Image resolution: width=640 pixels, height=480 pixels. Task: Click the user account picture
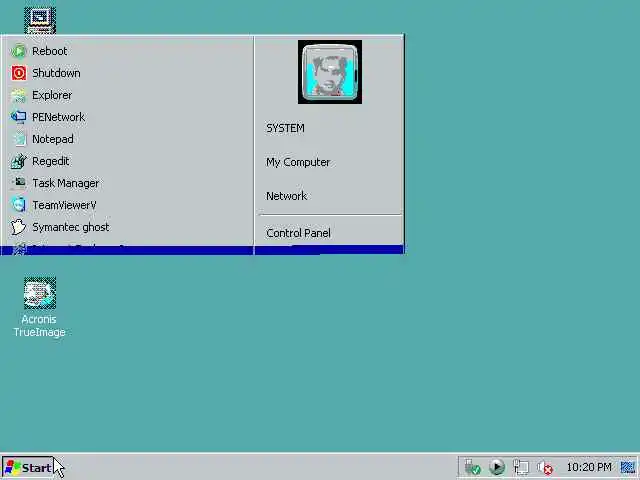point(330,72)
